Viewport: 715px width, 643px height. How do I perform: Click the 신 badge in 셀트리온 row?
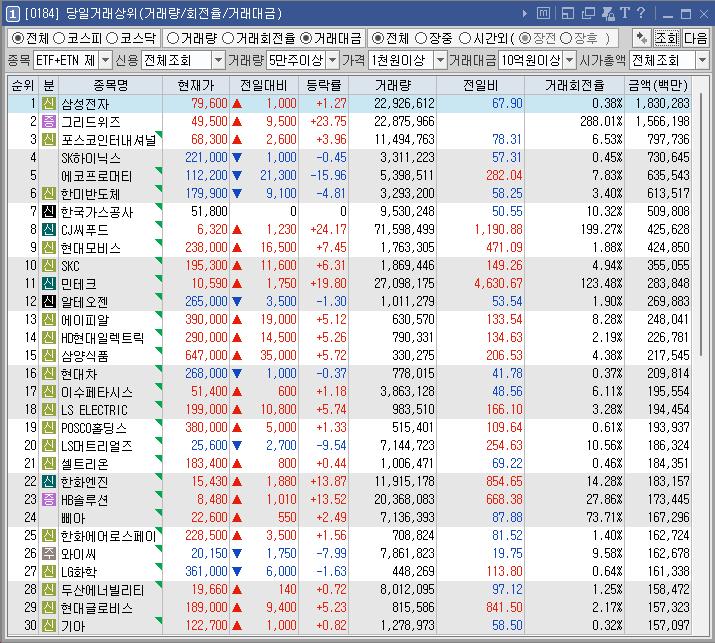point(49,463)
